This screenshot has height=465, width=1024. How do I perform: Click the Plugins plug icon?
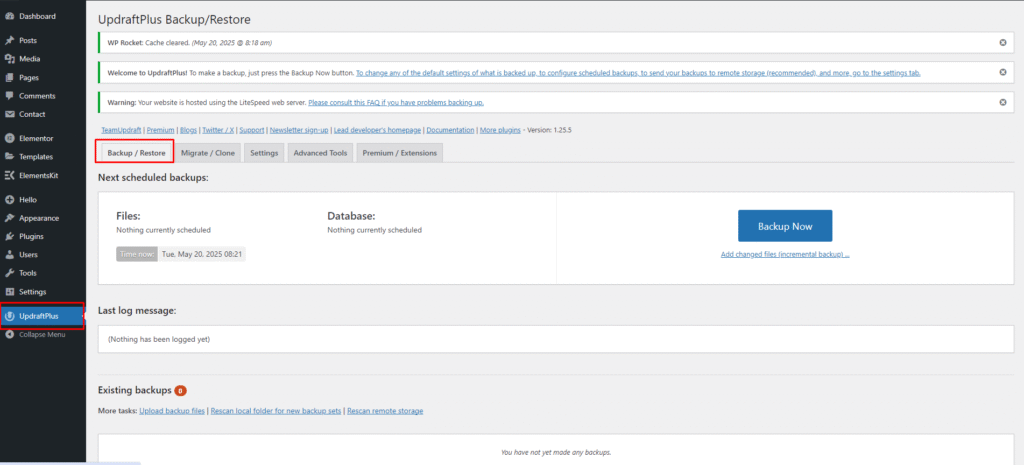[x=9, y=236]
